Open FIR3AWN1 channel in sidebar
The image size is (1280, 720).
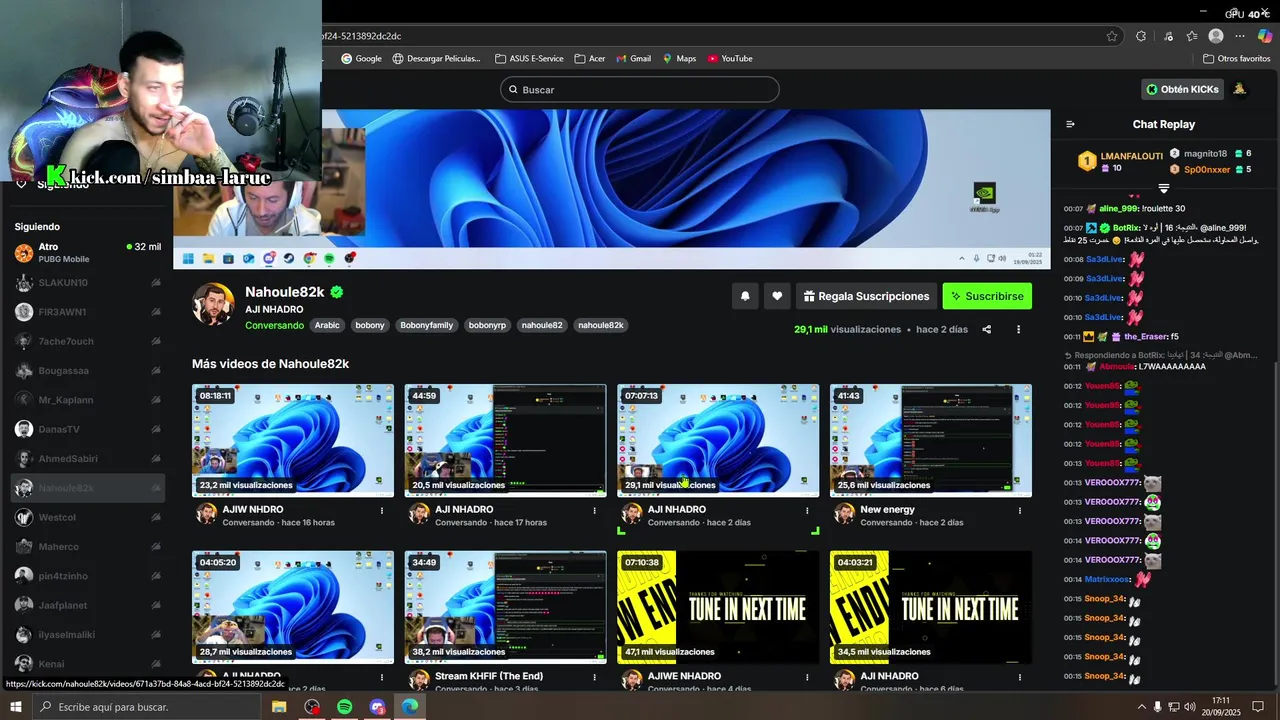[x=87, y=312]
